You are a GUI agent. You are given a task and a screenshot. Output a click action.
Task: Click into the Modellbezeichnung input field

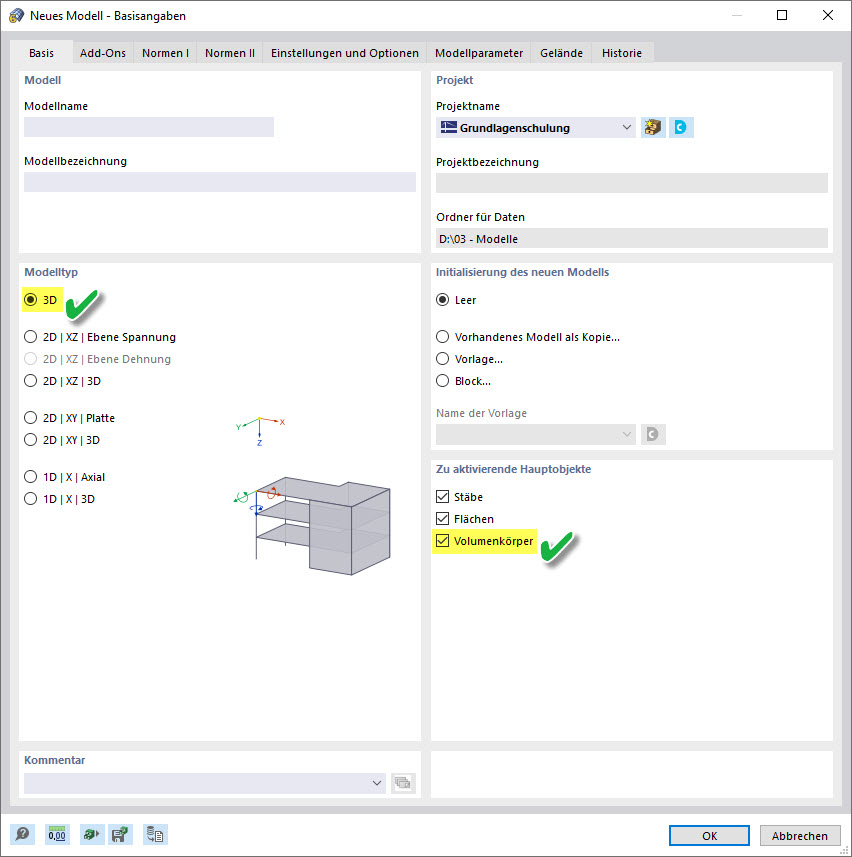[x=220, y=182]
